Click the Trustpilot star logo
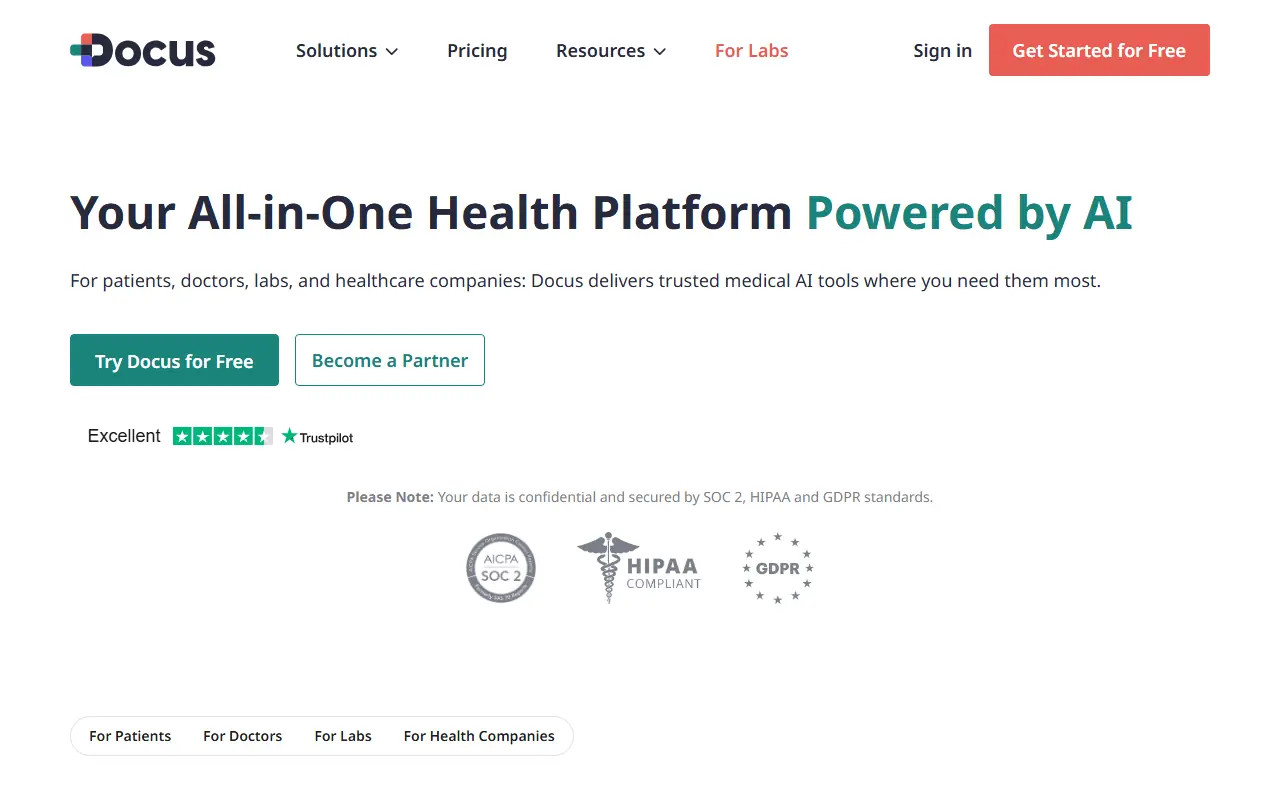The image size is (1280, 800). tap(288, 436)
